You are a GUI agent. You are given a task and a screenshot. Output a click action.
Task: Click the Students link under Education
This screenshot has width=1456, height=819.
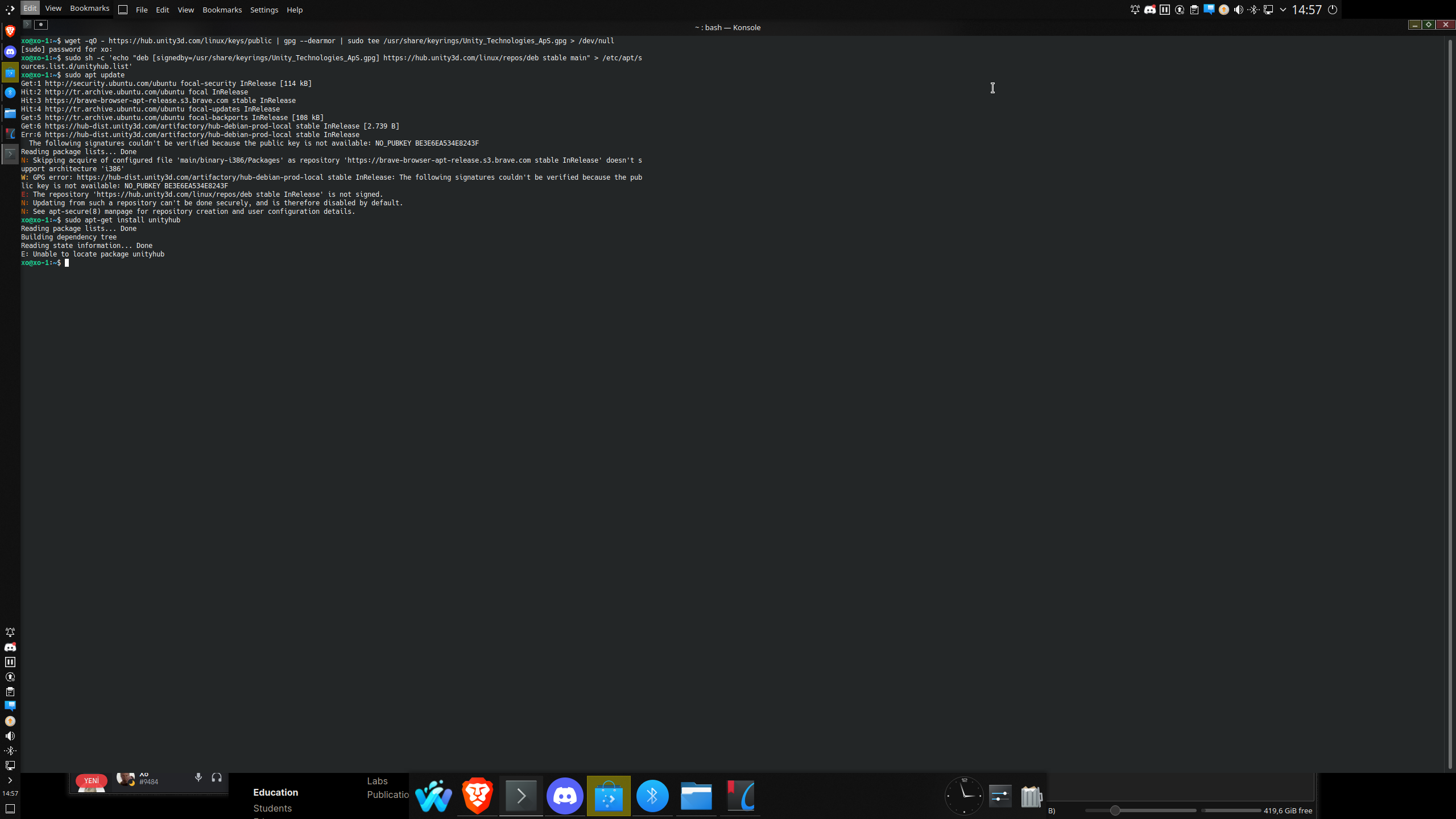[x=272, y=808]
